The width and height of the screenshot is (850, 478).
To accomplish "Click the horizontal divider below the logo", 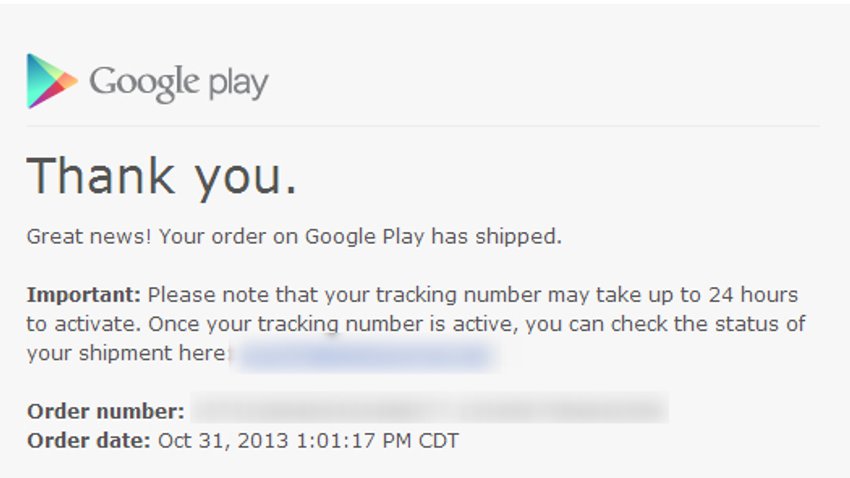I will click(423, 126).
